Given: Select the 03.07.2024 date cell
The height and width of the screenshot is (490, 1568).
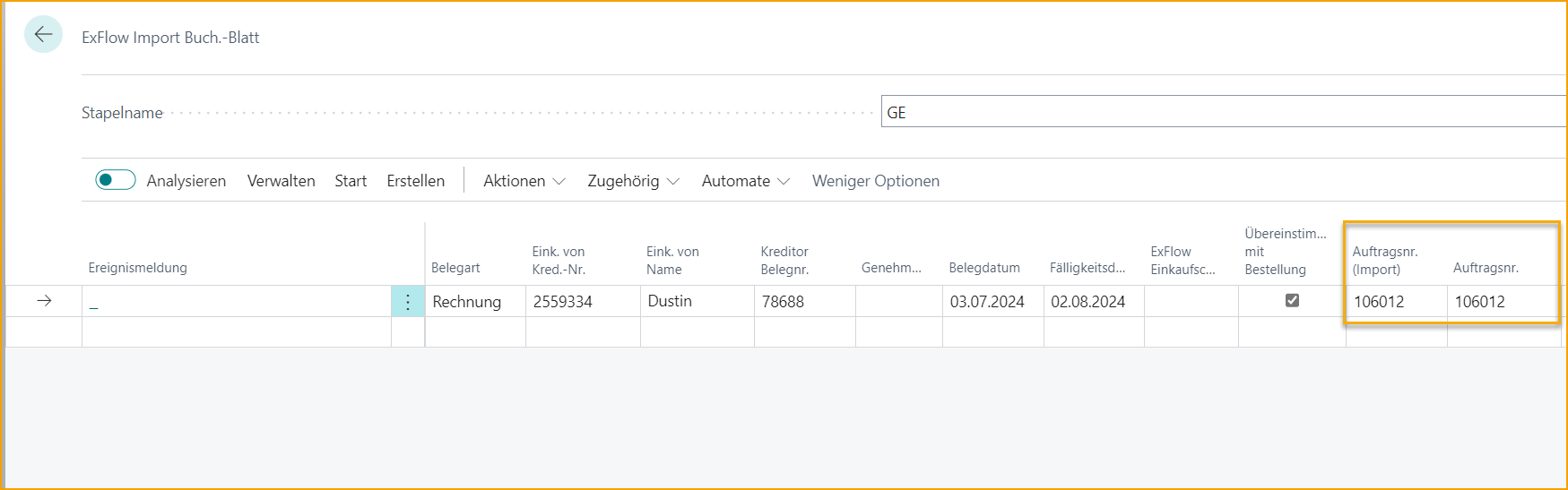Looking at the screenshot, I should 993,302.
